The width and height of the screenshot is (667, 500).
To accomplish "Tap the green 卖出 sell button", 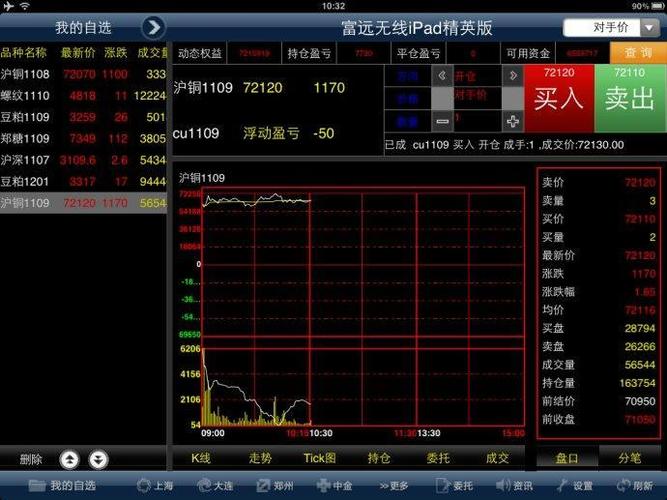I will [x=630, y=98].
